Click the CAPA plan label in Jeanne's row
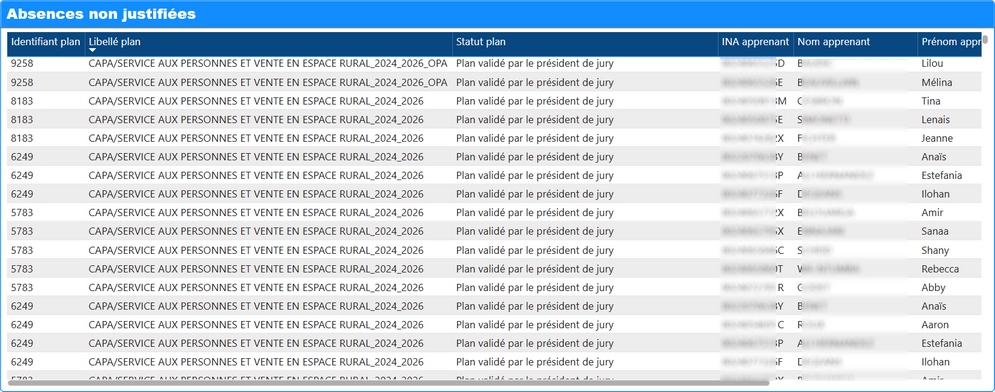995x392 pixels. [256, 138]
